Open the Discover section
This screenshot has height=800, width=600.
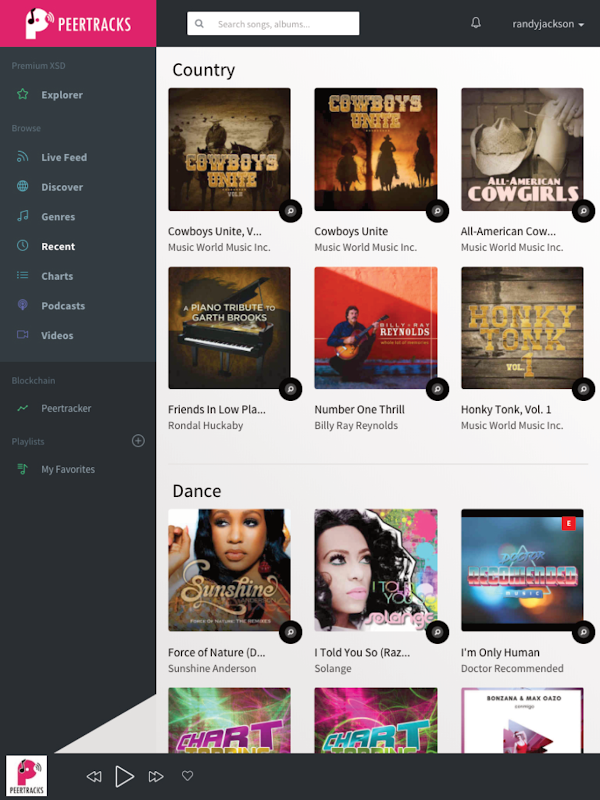coord(62,187)
